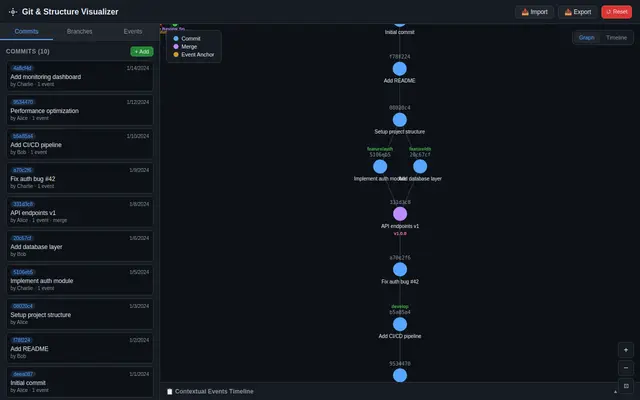Open the Branches tab

pos(80,31)
